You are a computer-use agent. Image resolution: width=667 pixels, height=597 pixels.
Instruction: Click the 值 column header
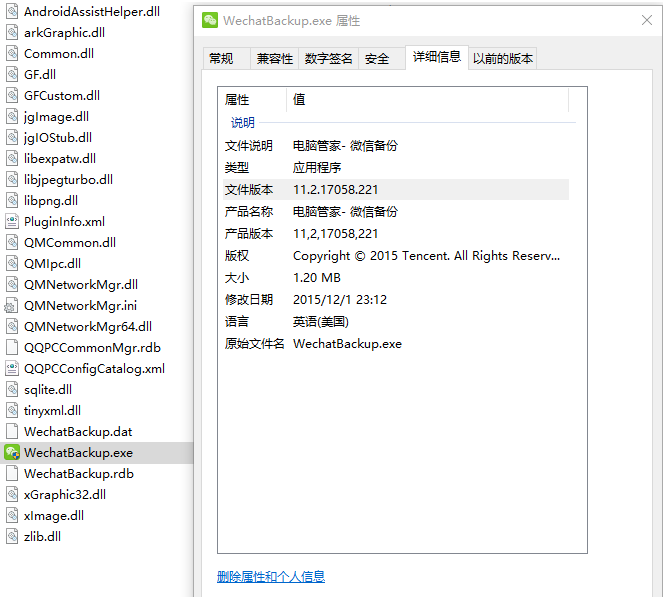click(x=428, y=100)
